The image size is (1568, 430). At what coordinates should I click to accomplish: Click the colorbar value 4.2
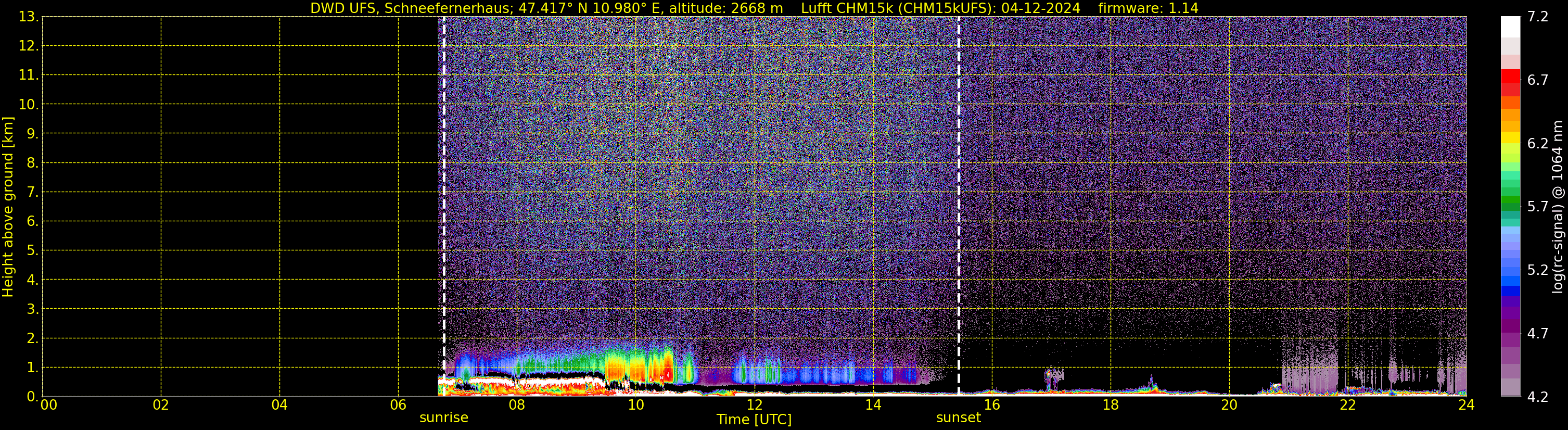point(1538,397)
